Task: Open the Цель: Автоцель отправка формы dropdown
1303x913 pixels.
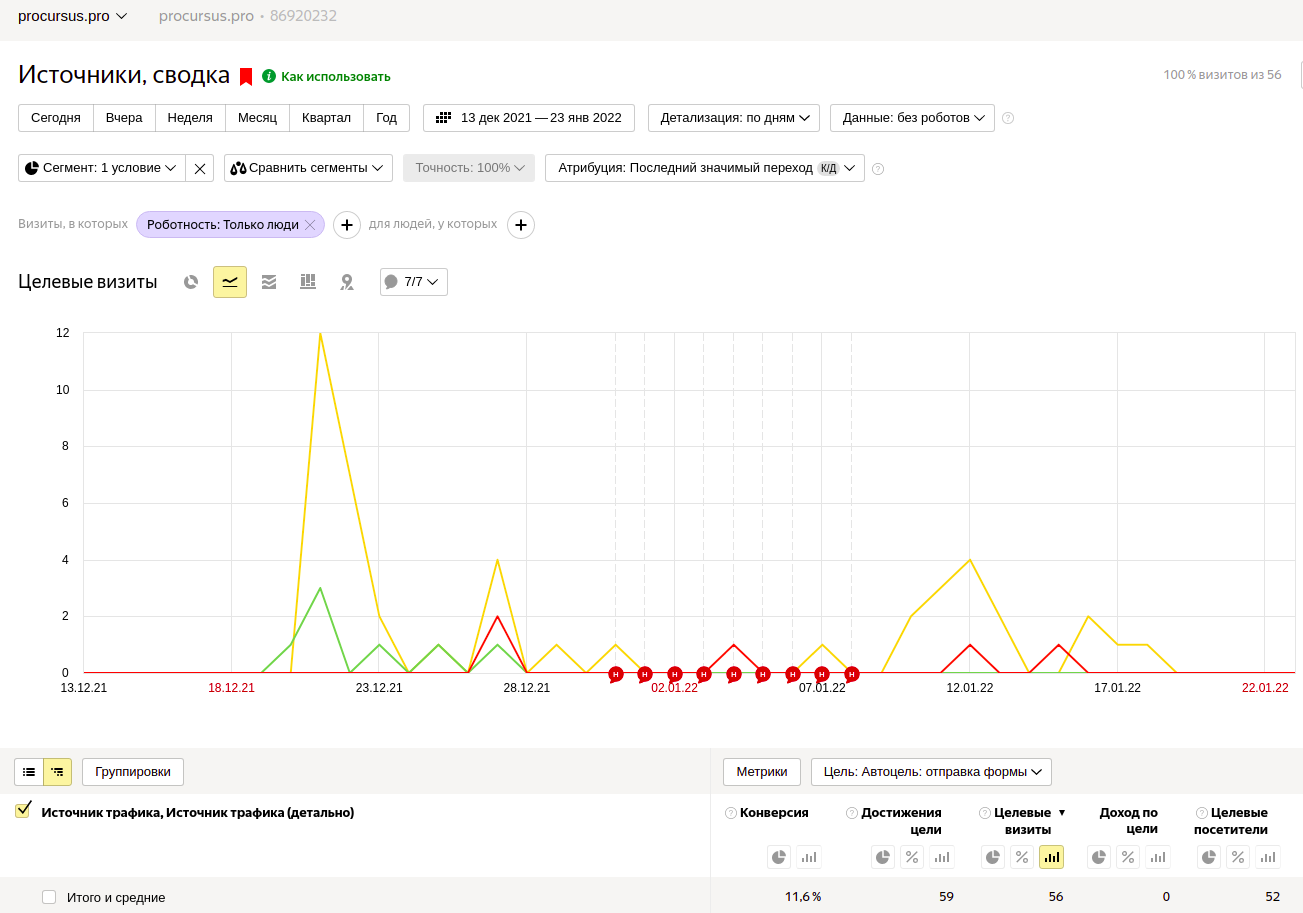Action: (931, 772)
